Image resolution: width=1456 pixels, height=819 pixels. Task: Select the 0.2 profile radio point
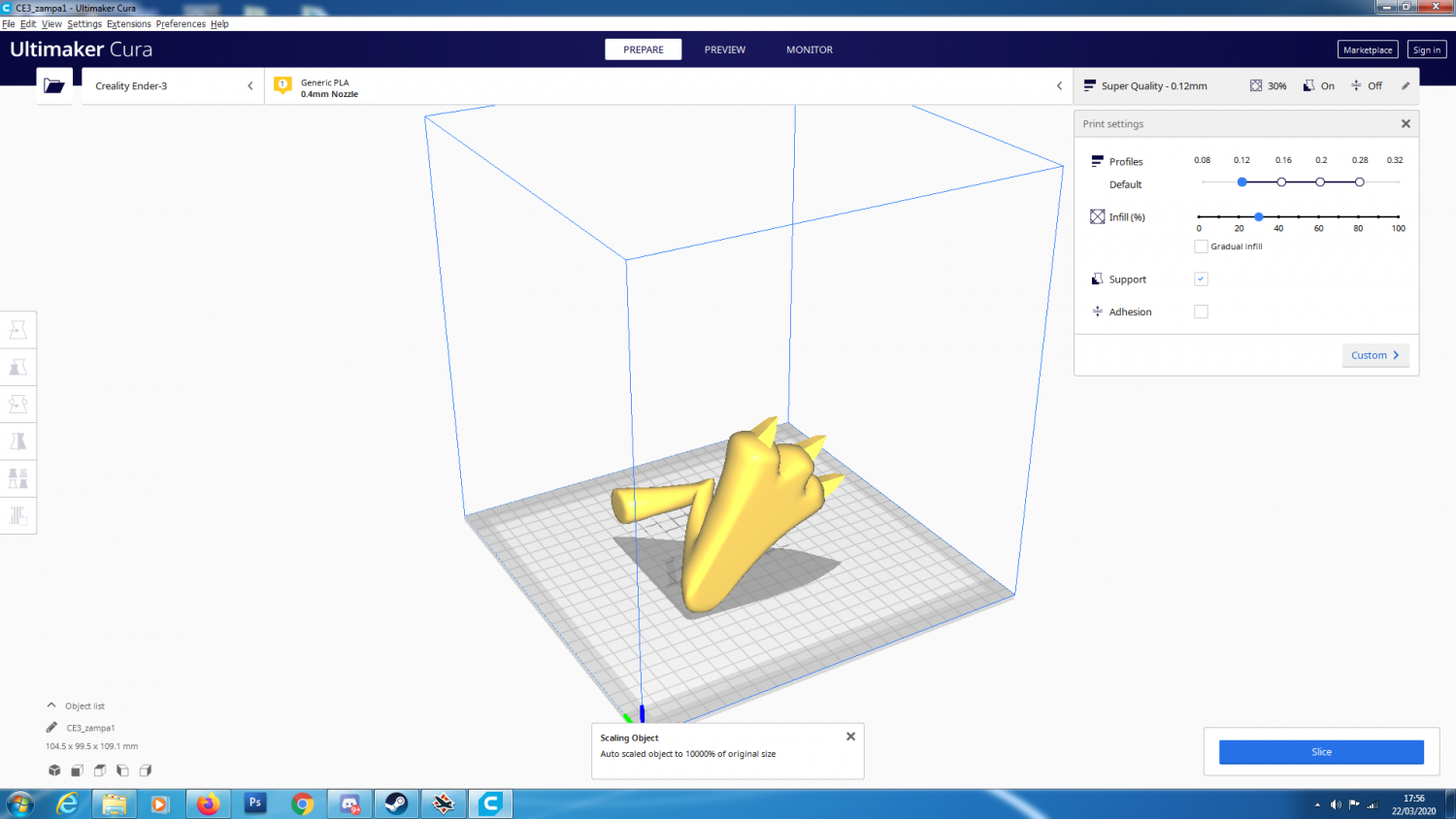pos(1320,182)
